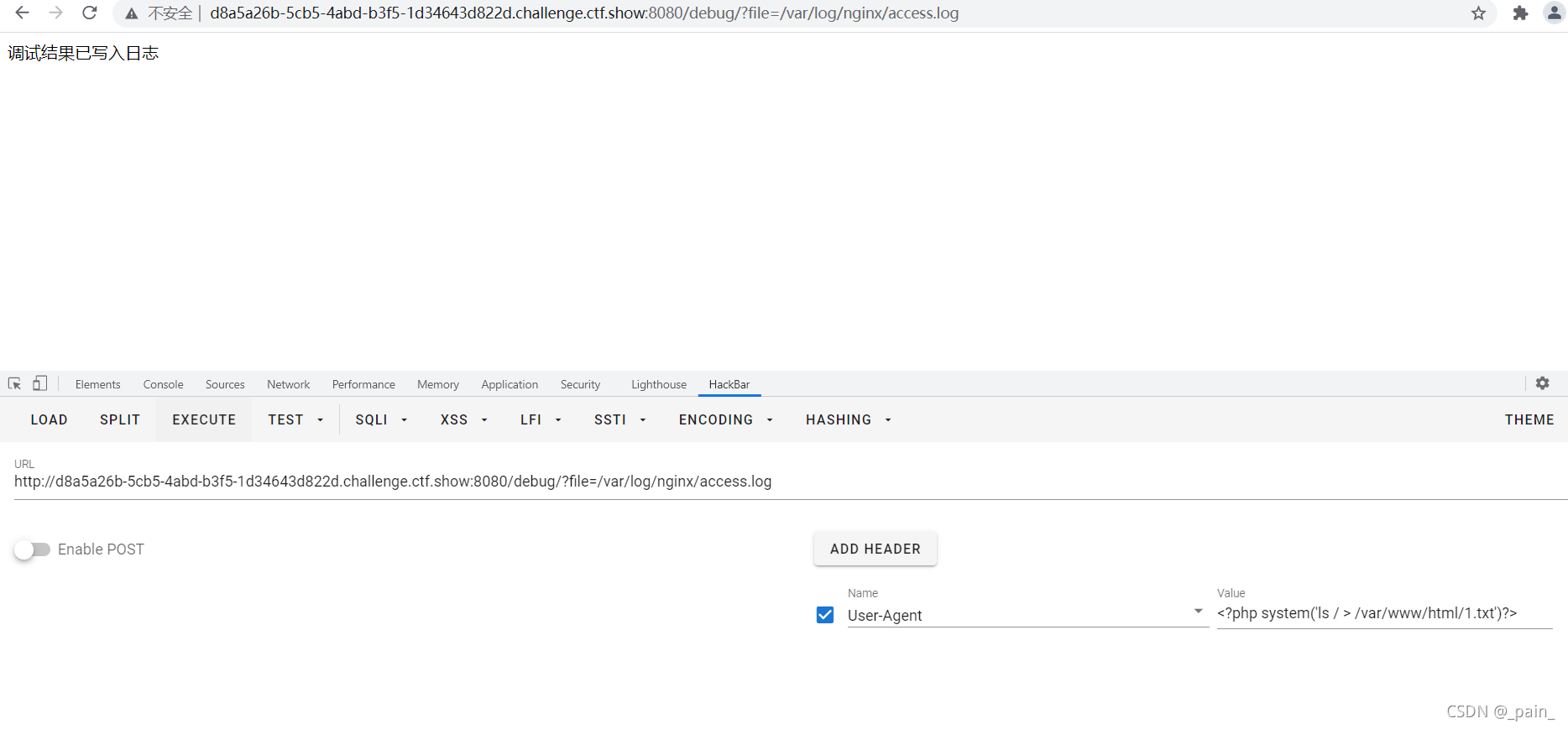Viewport: 1568px width, 729px height.
Task: Expand the XSS dropdown menu
Action: pos(463,419)
